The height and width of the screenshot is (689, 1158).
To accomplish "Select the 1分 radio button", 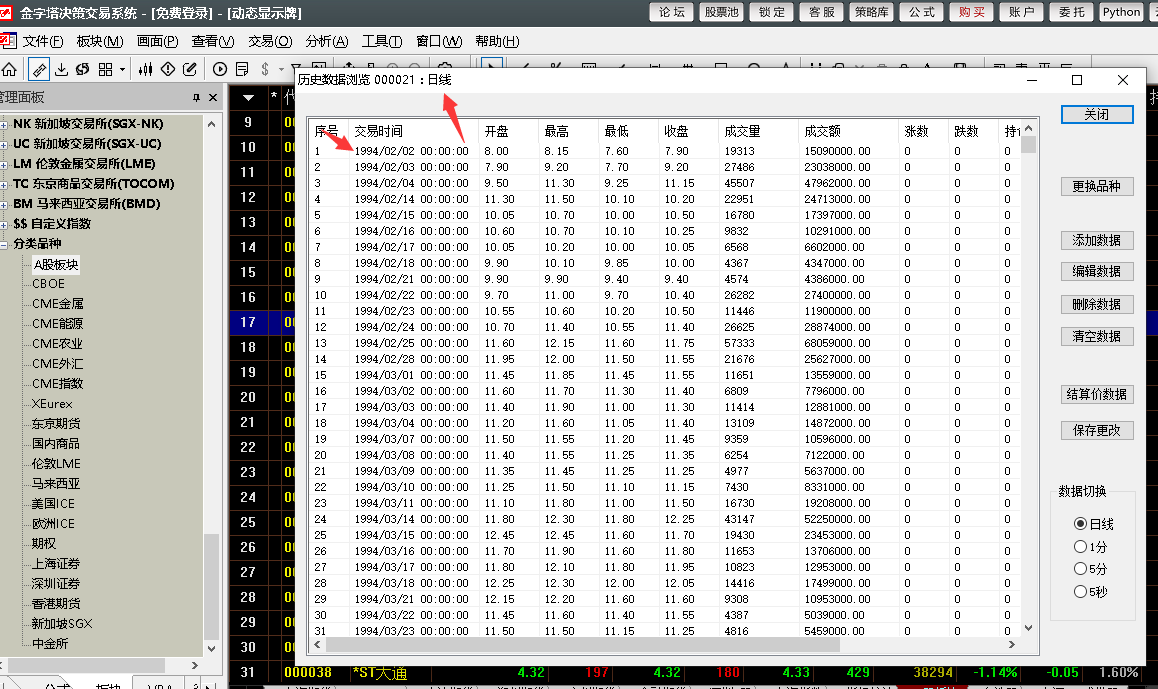I will point(1080,546).
